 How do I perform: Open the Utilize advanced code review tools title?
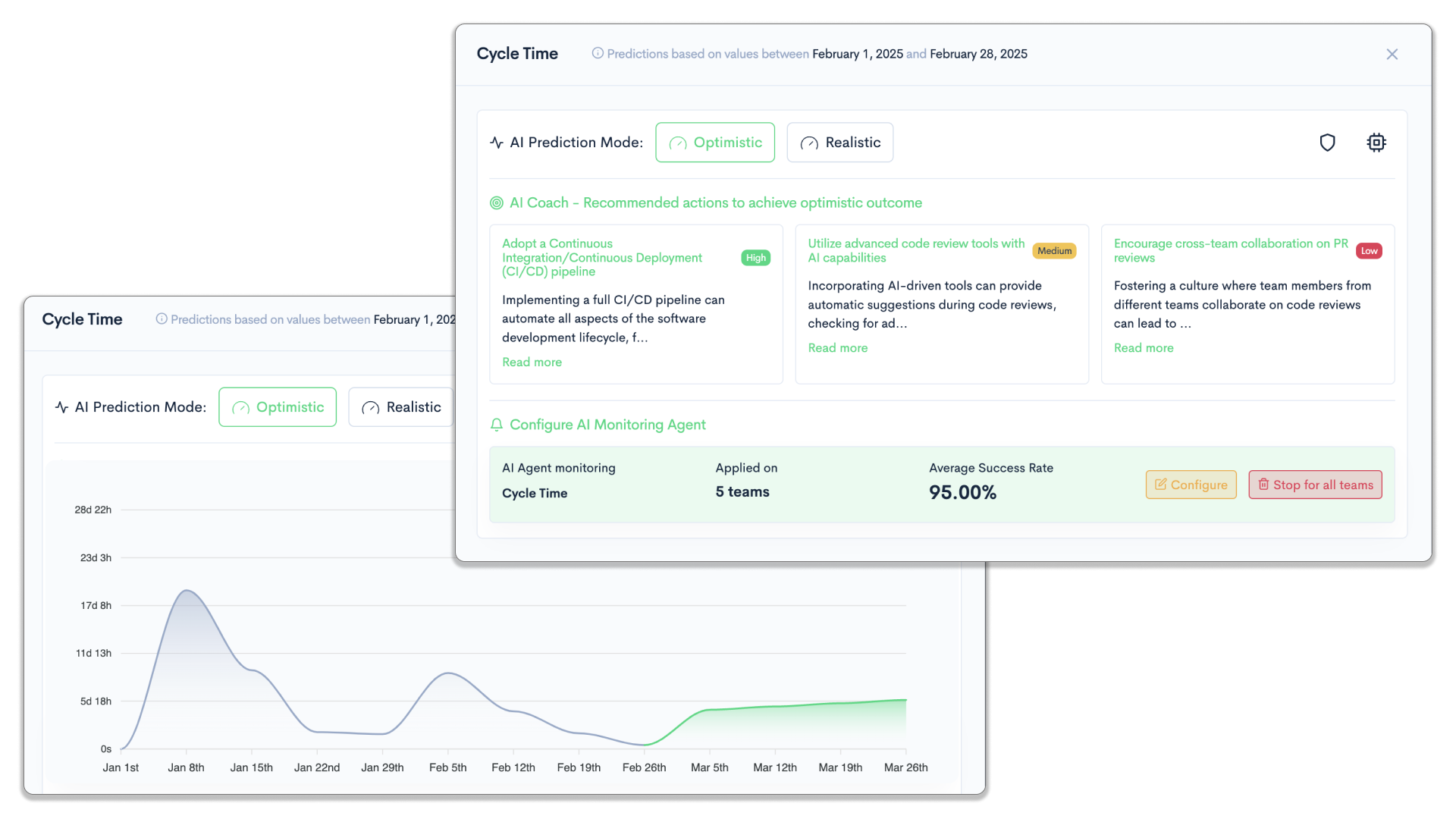[x=916, y=250]
